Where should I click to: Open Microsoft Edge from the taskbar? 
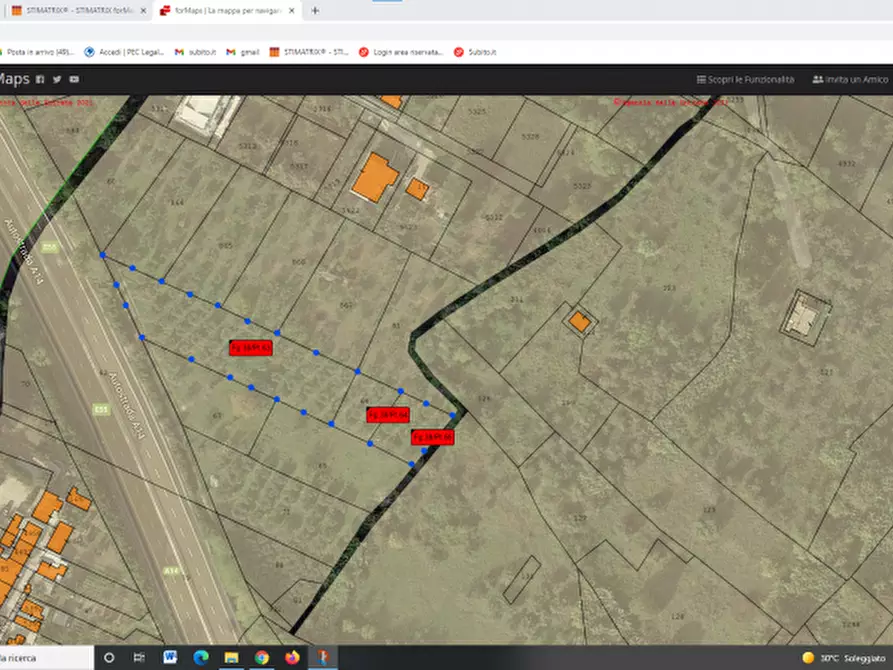tap(200, 657)
